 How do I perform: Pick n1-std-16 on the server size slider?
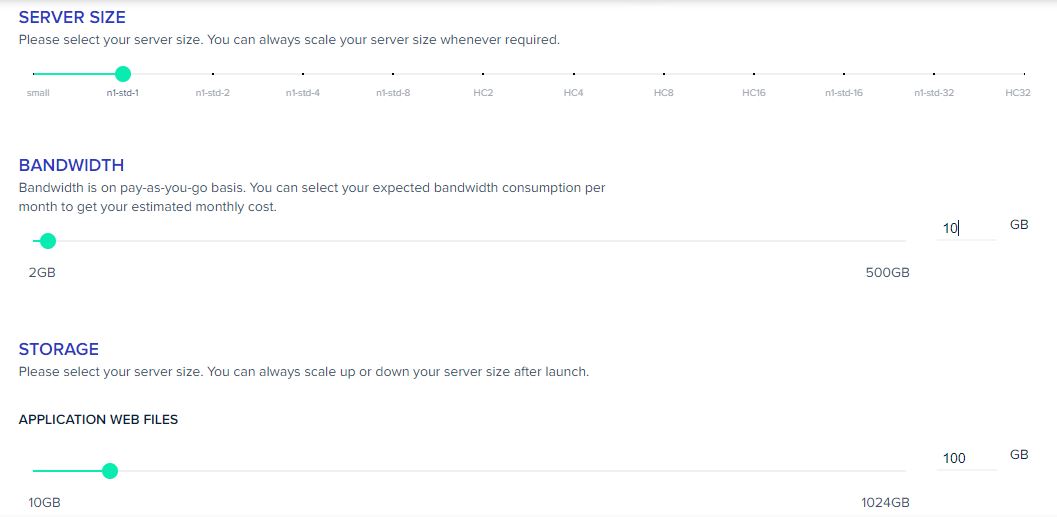pos(844,74)
